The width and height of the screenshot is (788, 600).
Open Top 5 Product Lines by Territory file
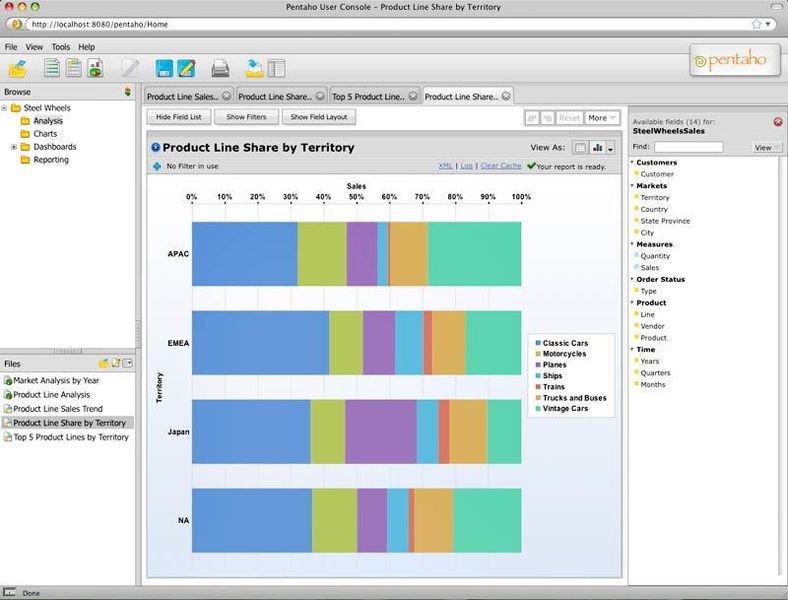point(70,437)
